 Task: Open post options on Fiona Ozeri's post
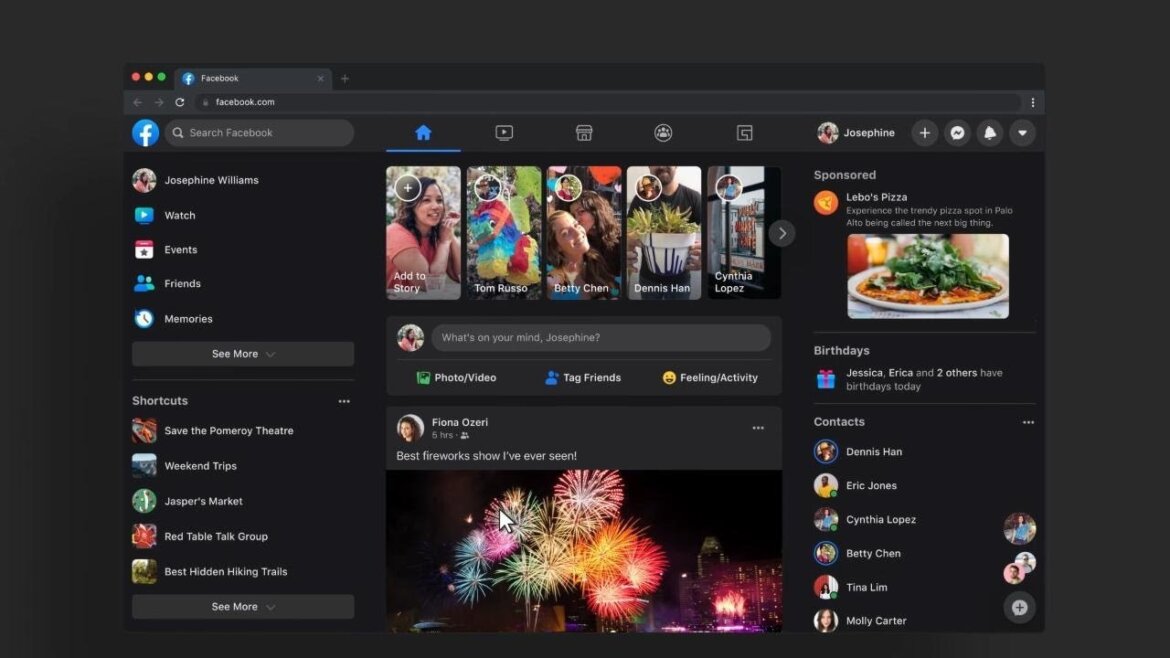pos(758,428)
